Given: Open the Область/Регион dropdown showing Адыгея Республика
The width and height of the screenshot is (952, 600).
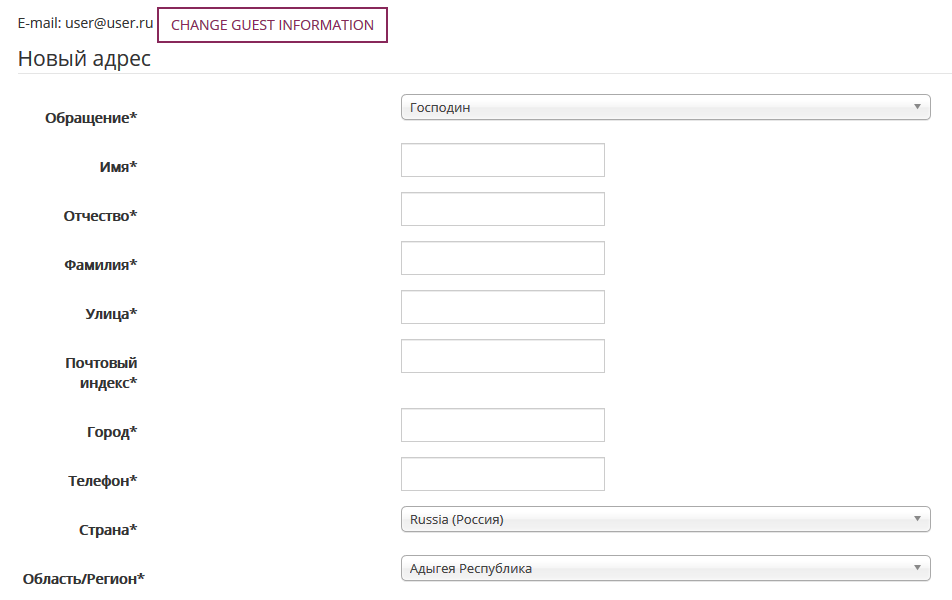Looking at the screenshot, I should click(x=665, y=568).
